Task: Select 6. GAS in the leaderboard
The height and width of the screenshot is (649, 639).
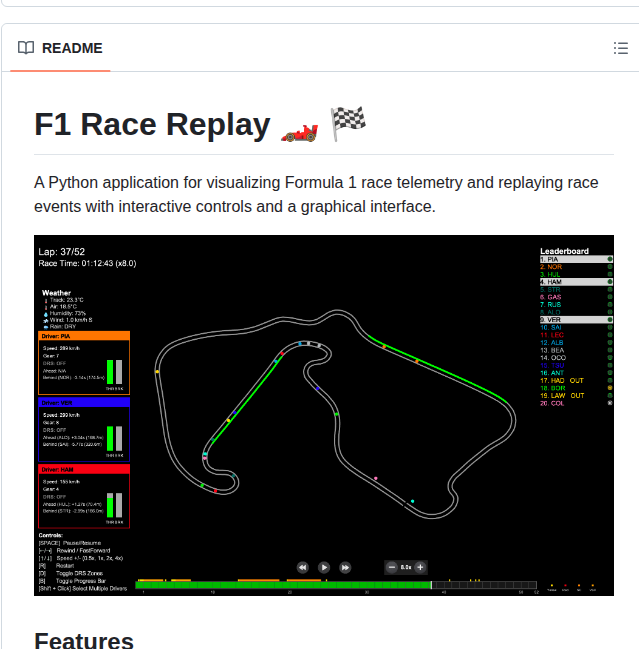Action: click(576, 297)
